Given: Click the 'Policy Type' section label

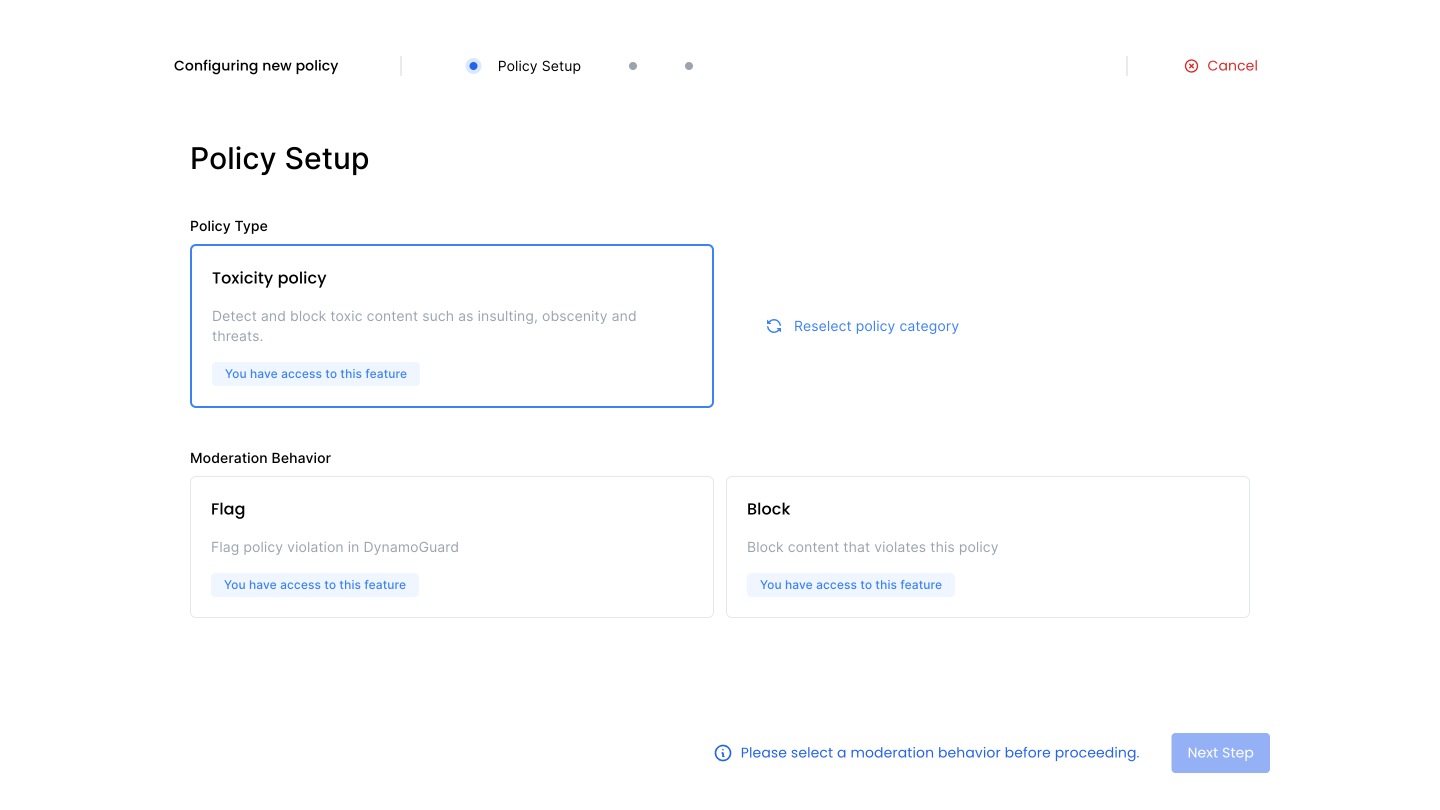Looking at the screenshot, I should pos(229,226).
